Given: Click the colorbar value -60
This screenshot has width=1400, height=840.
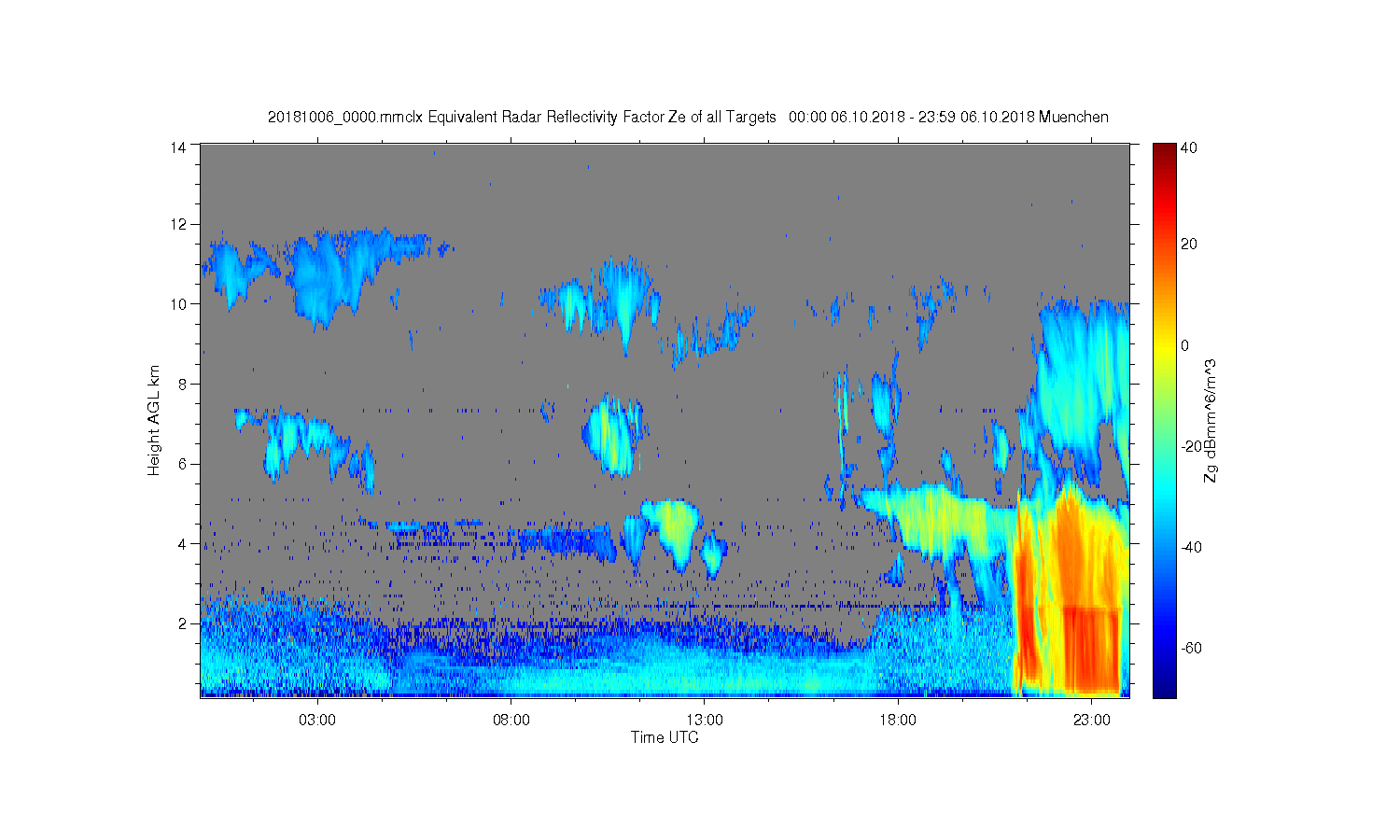Looking at the screenshot, I should point(1192,648).
